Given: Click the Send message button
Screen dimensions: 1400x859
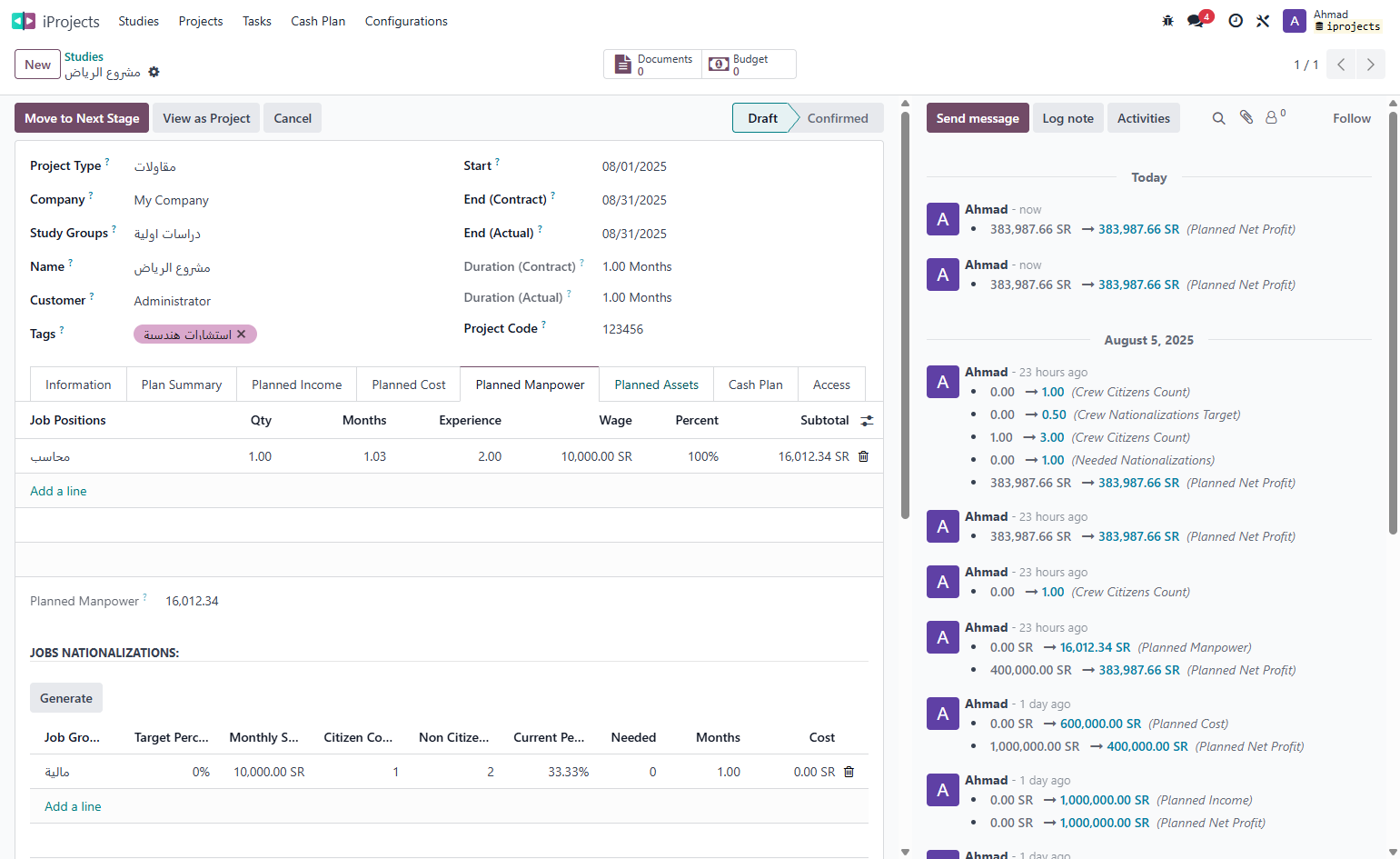Looking at the screenshot, I should pos(978,118).
